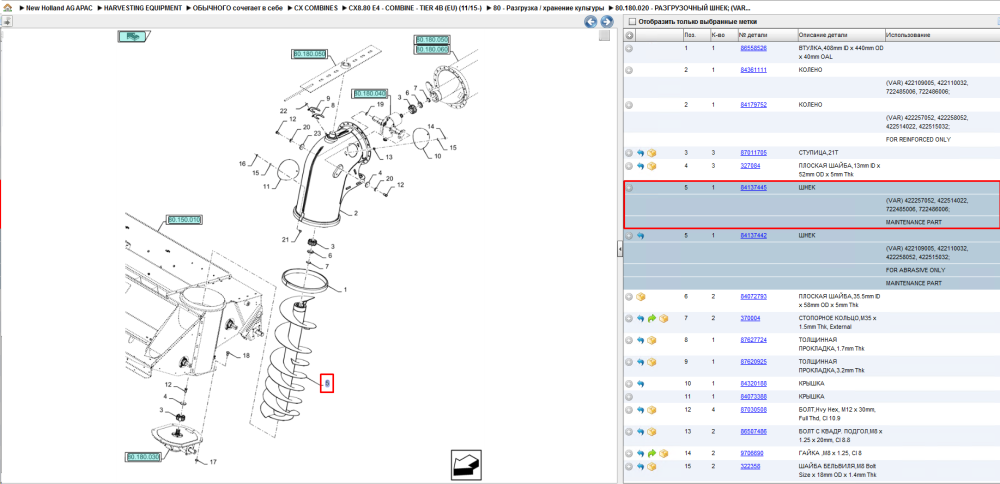Viewport: 1000px width, 484px height.
Task: Click the large black arrow orientation icon
Action: tap(466, 464)
